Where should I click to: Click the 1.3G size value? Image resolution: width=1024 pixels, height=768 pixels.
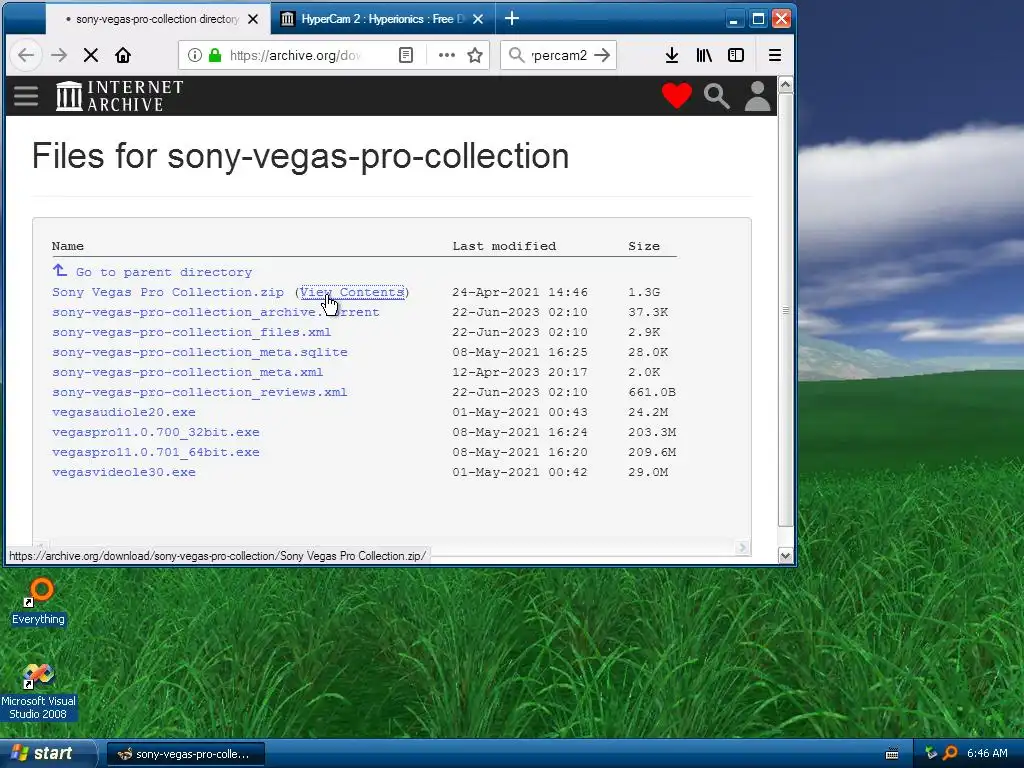coord(644,292)
